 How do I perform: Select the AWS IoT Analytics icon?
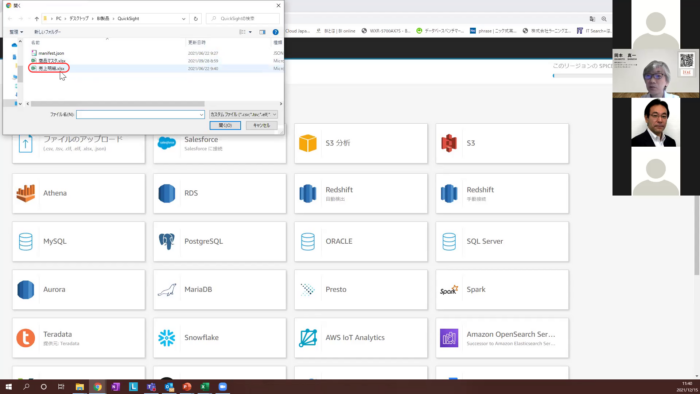308,338
